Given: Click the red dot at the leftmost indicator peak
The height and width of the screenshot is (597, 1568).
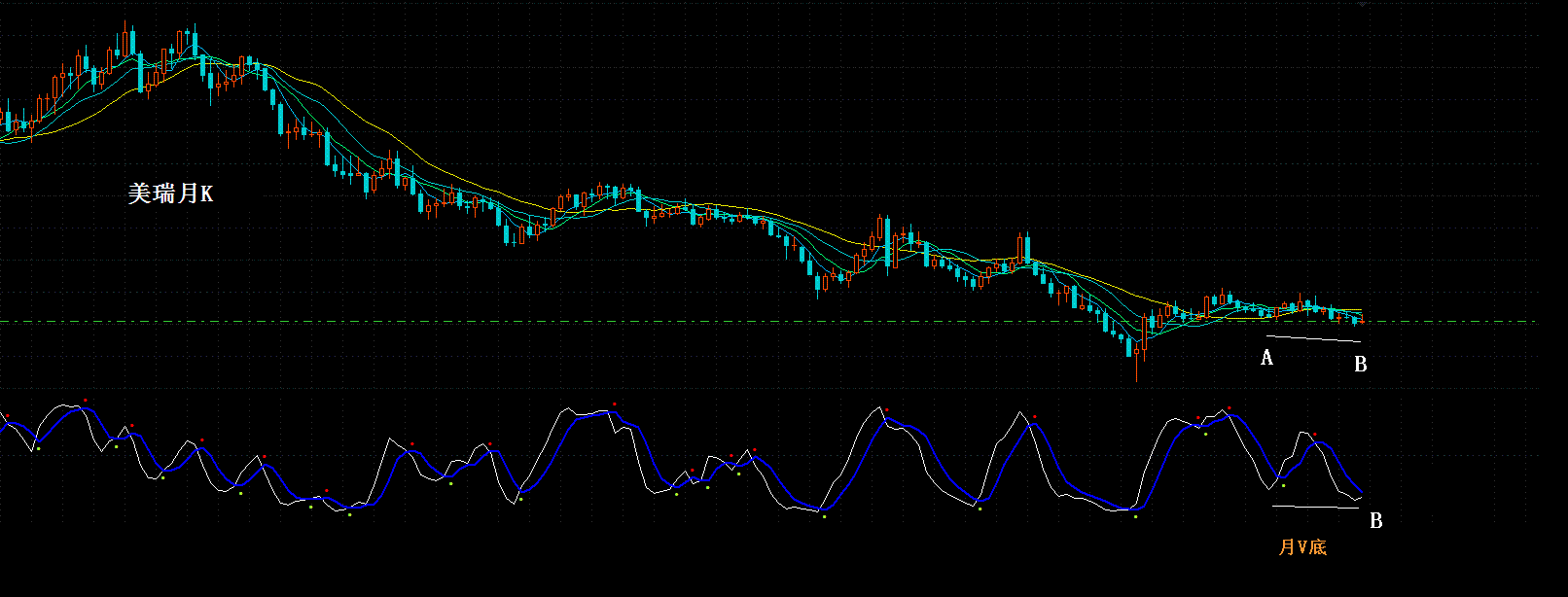Looking at the screenshot, I should tap(7, 416).
